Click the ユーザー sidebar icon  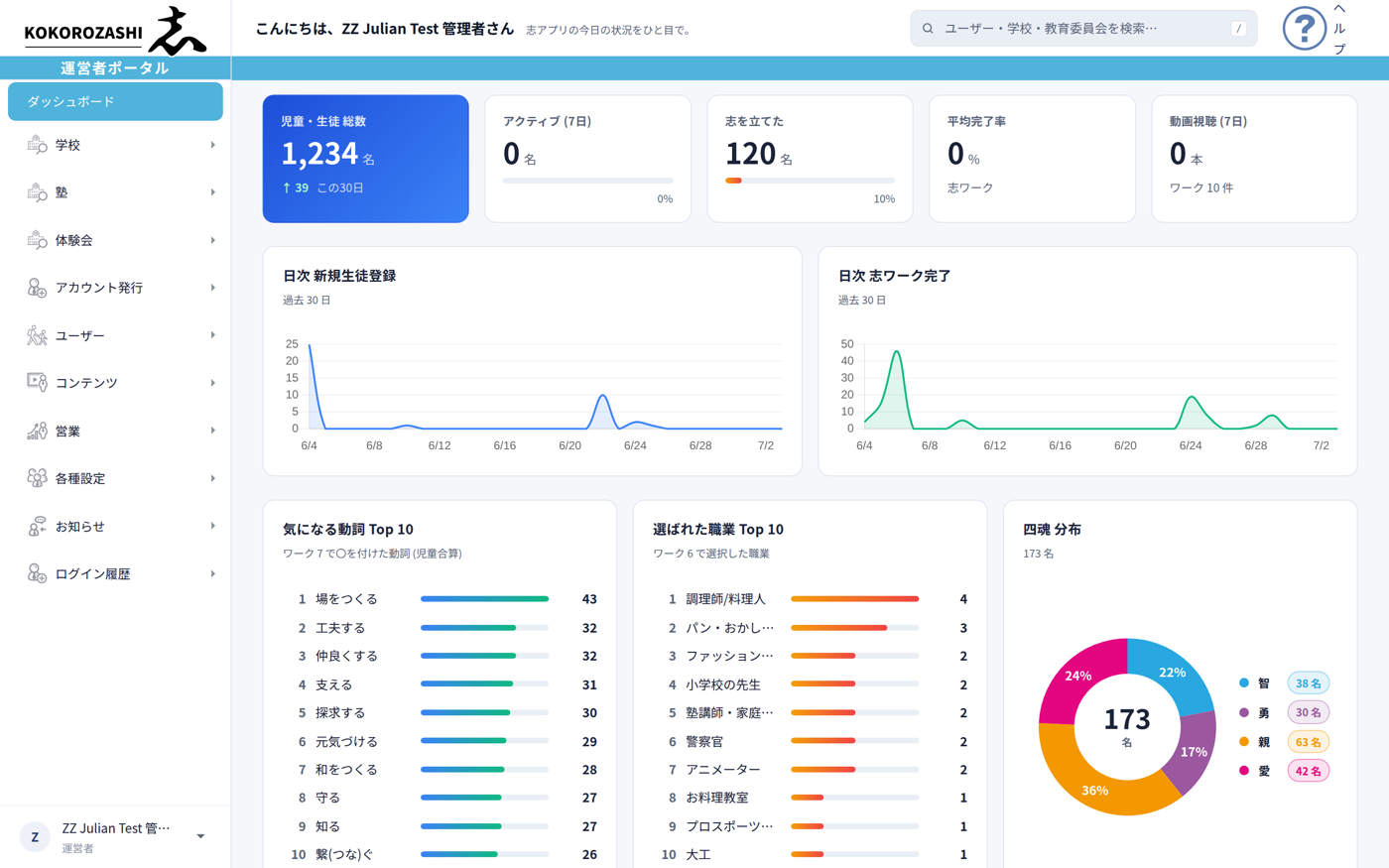point(37,335)
